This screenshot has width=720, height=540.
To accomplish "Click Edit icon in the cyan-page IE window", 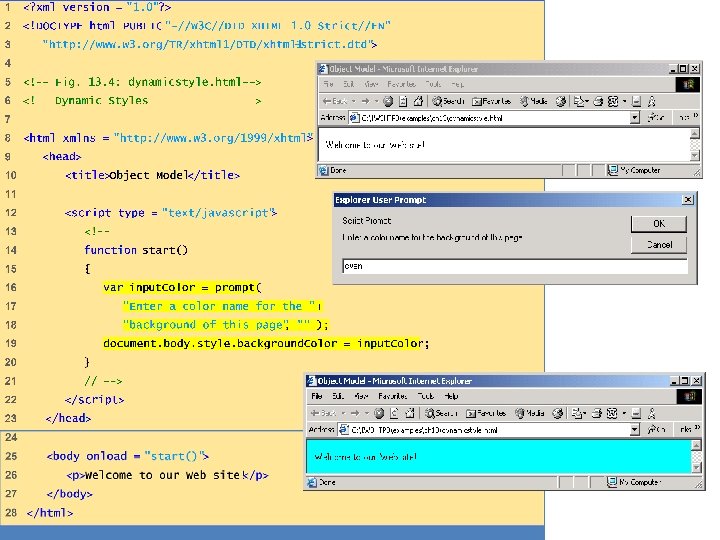I will tap(612, 413).
